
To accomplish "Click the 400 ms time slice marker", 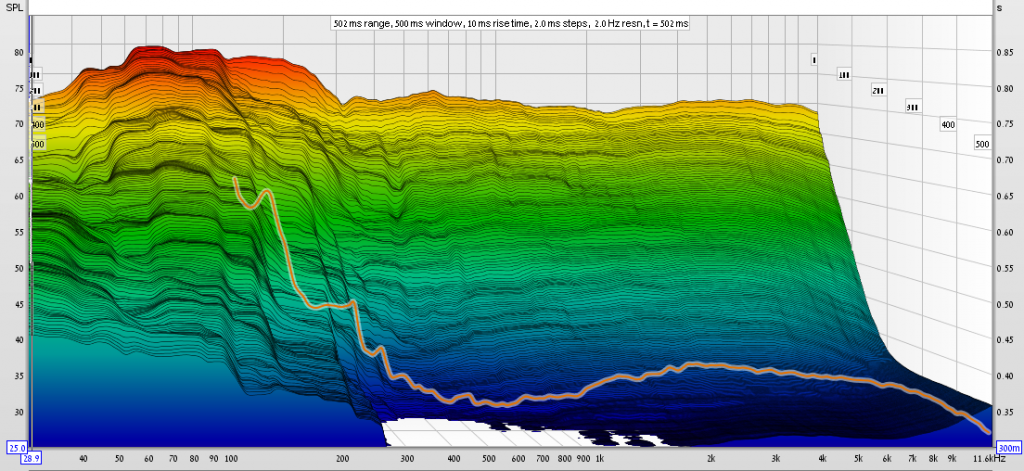I will (947, 125).
